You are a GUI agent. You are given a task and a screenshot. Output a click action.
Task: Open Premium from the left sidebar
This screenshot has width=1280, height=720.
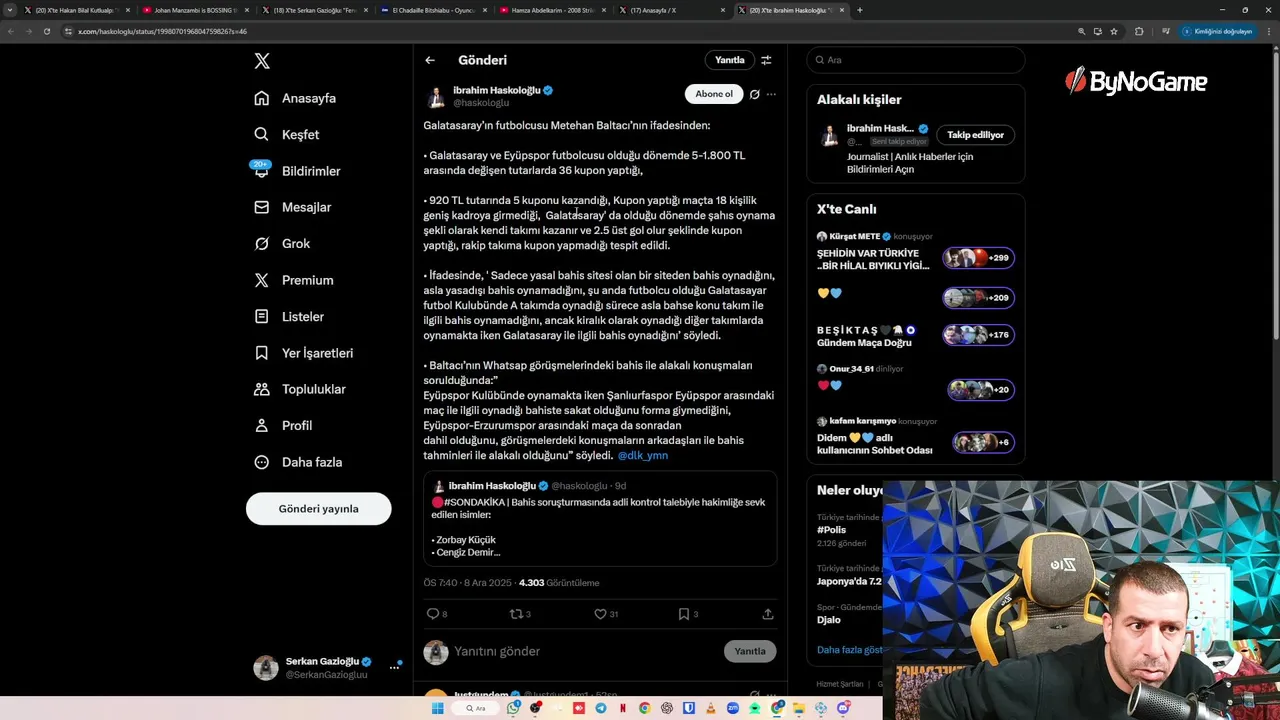coord(294,280)
